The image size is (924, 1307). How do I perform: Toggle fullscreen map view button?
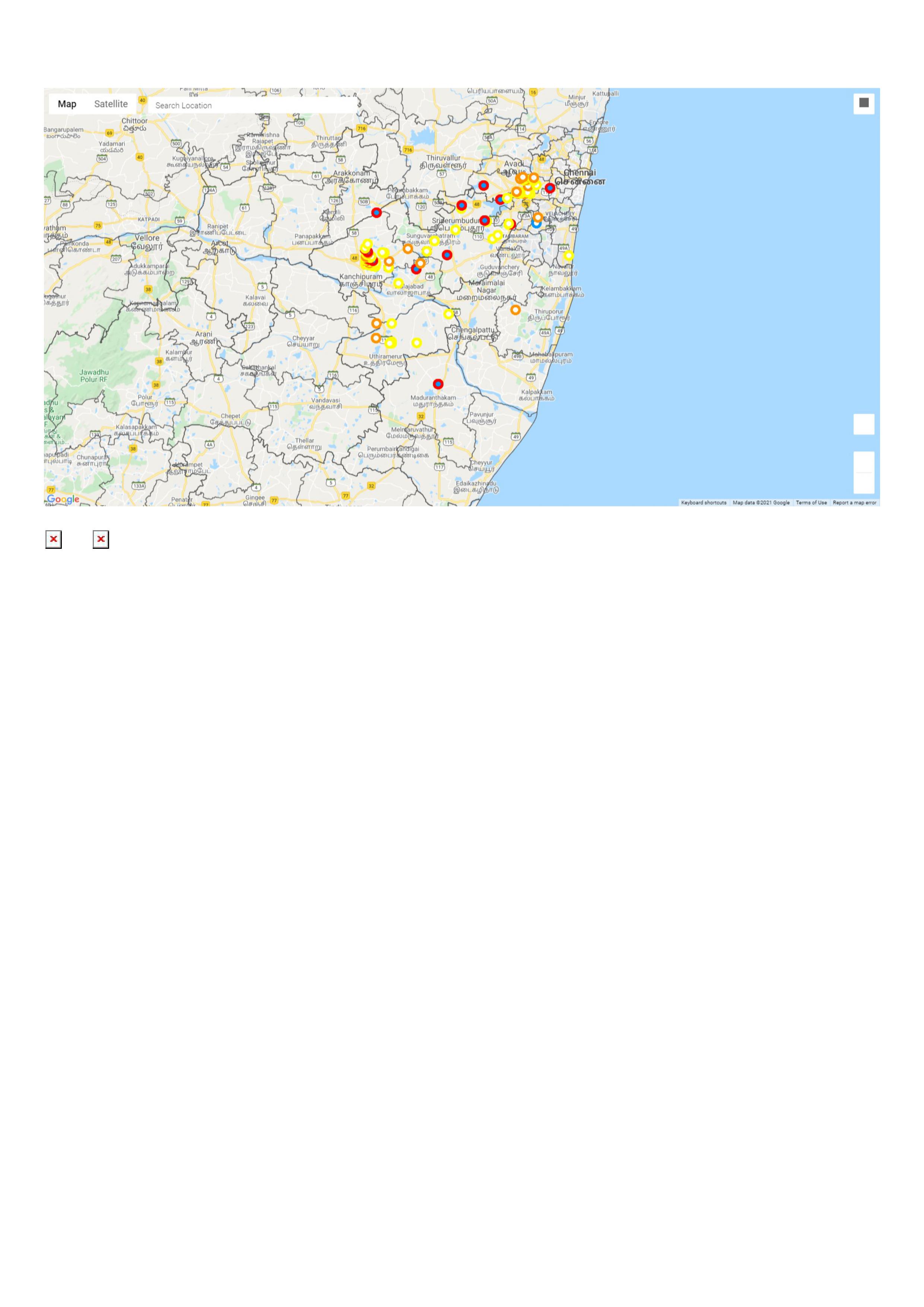click(x=864, y=103)
